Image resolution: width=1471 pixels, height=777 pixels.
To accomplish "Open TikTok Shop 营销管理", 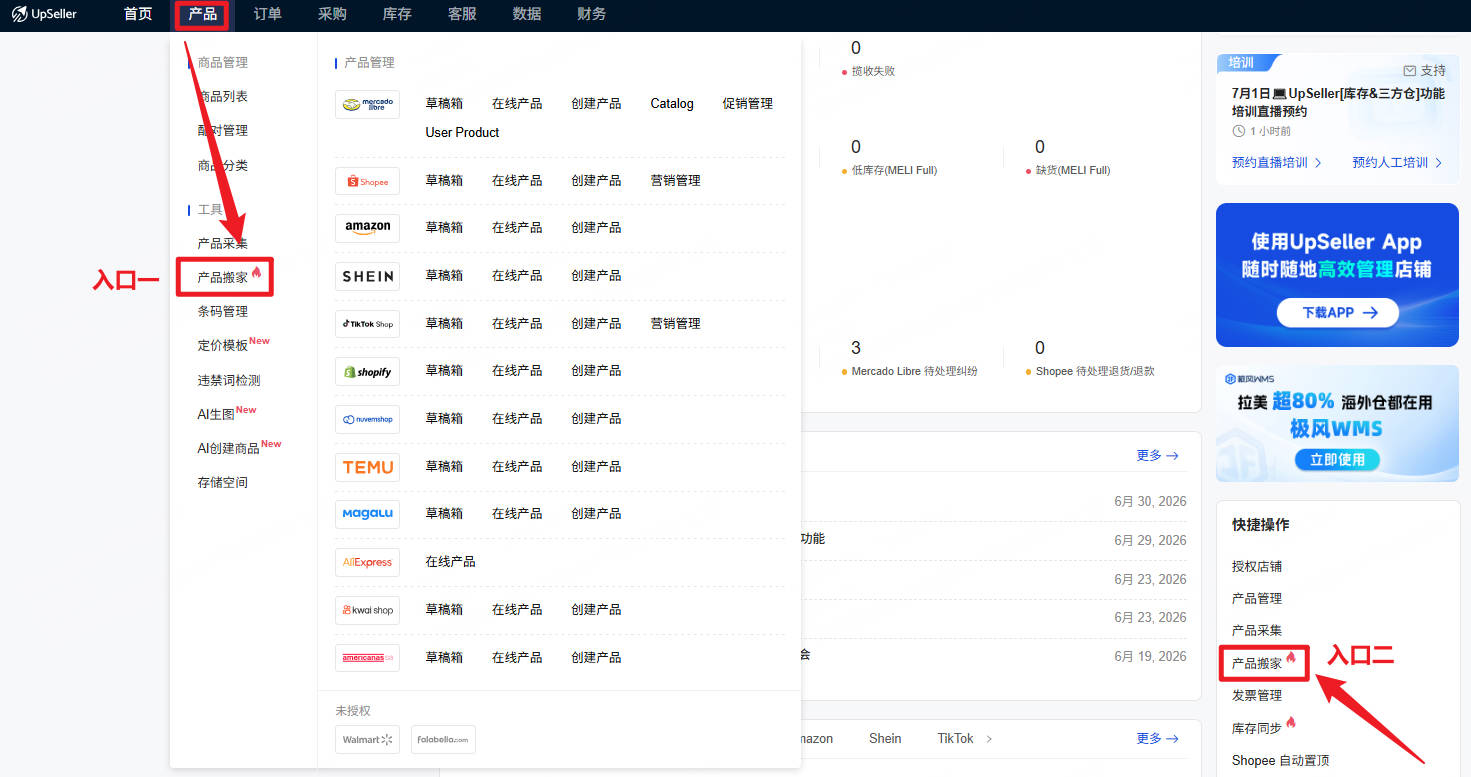I will 675,323.
